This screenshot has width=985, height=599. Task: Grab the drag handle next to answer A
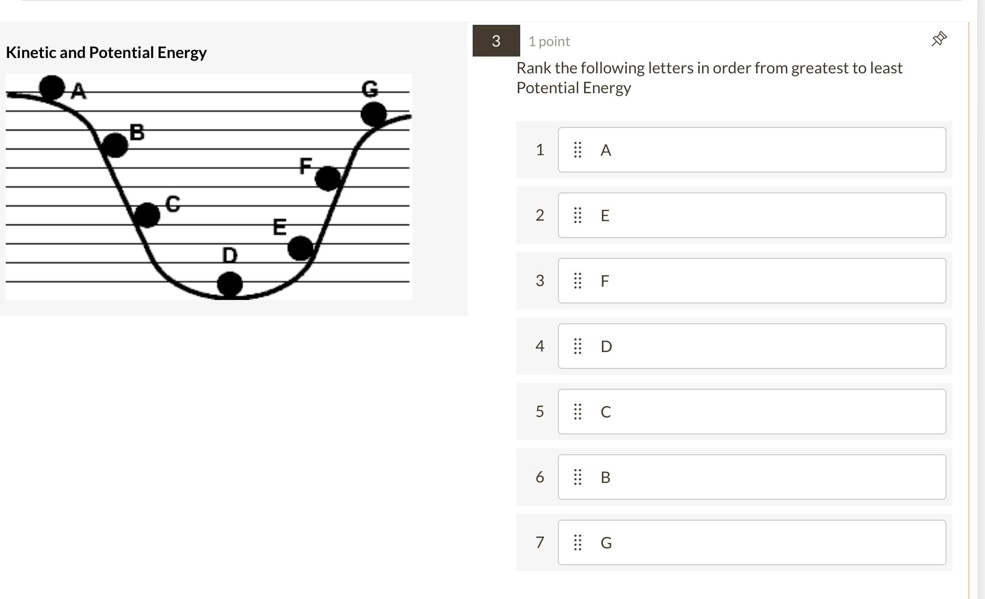coord(577,149)
